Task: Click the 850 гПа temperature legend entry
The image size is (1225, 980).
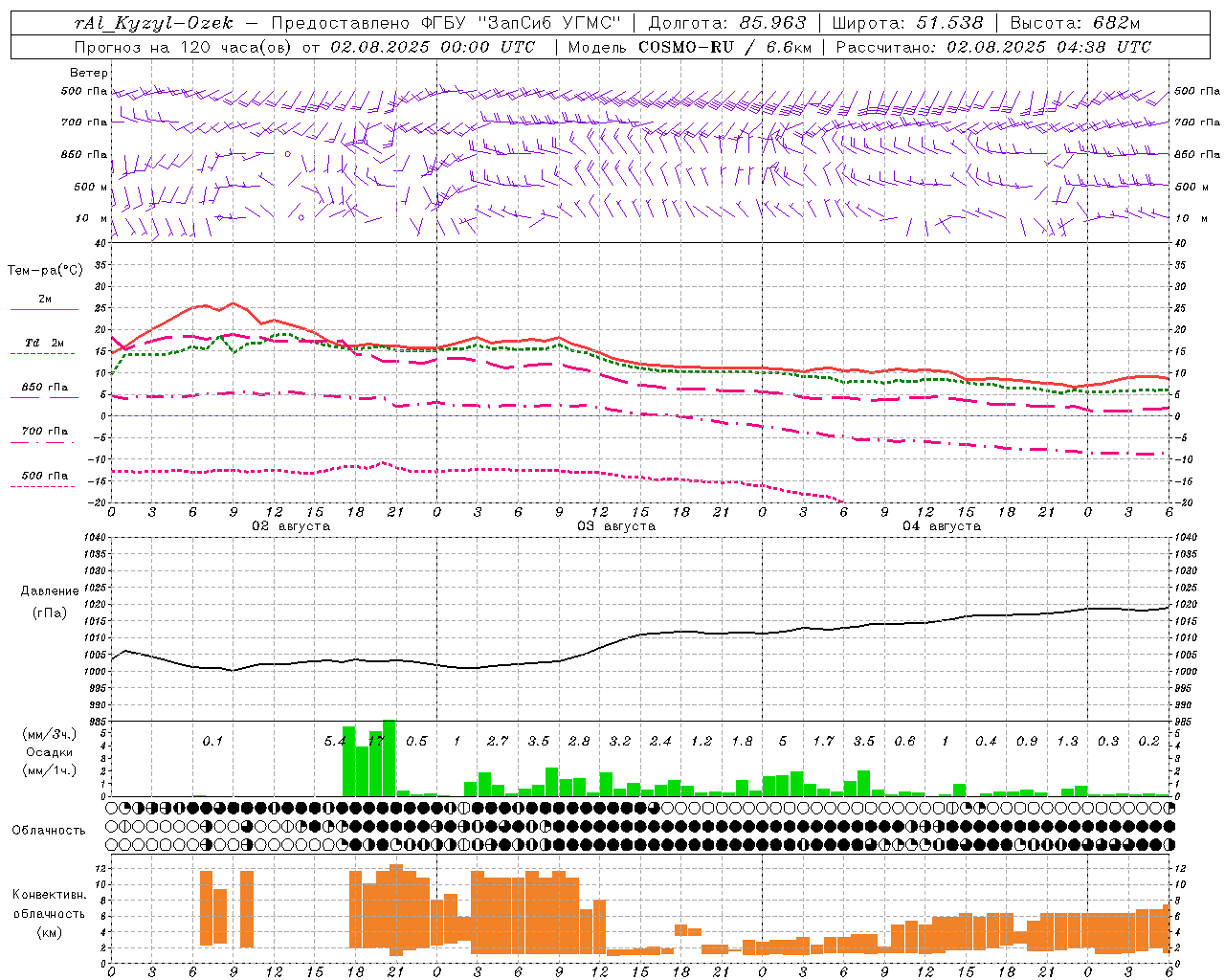Action: 45,388
